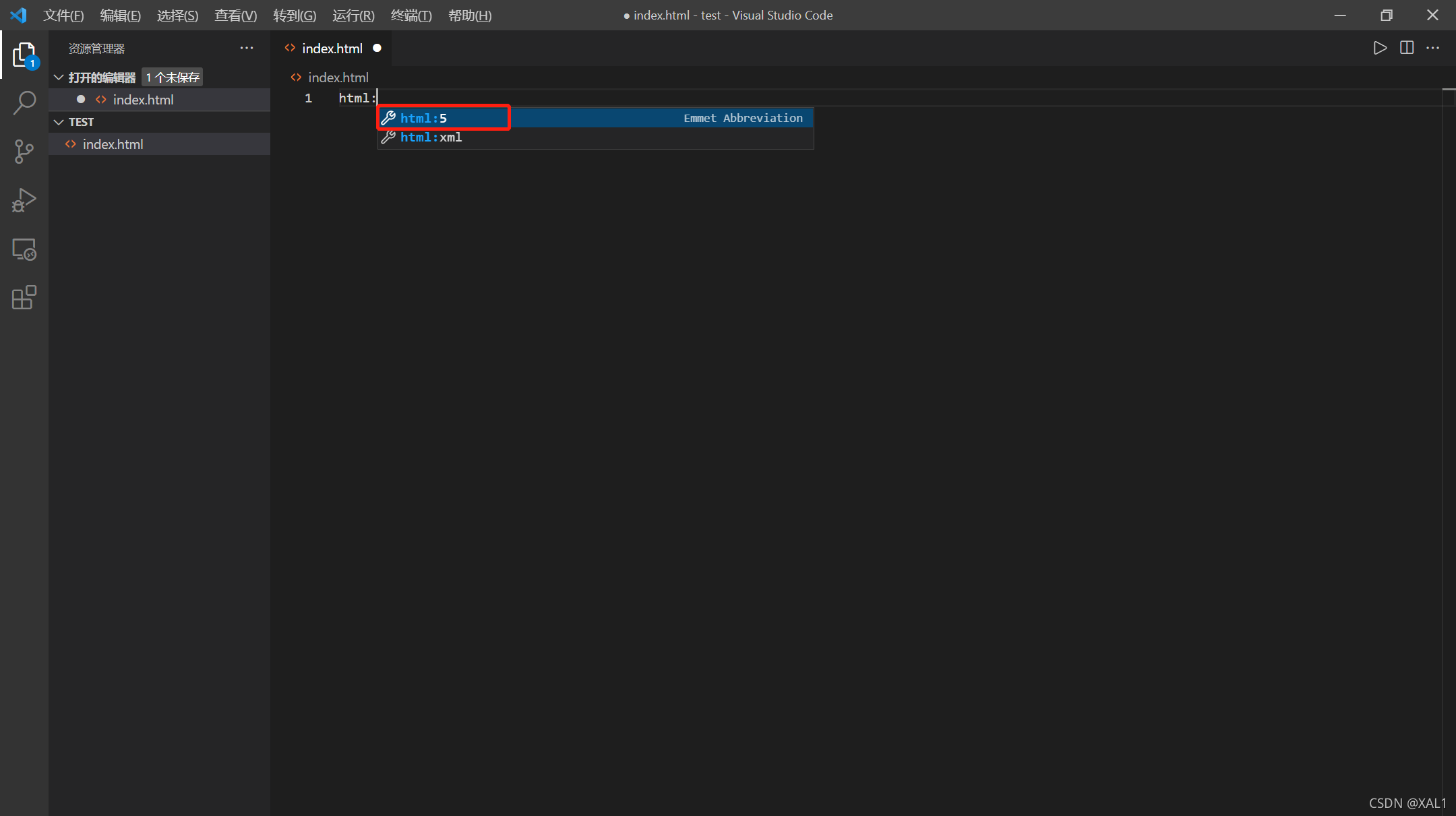
Task: Collapse the TEST folder section
Action: (x=59, y=122)
